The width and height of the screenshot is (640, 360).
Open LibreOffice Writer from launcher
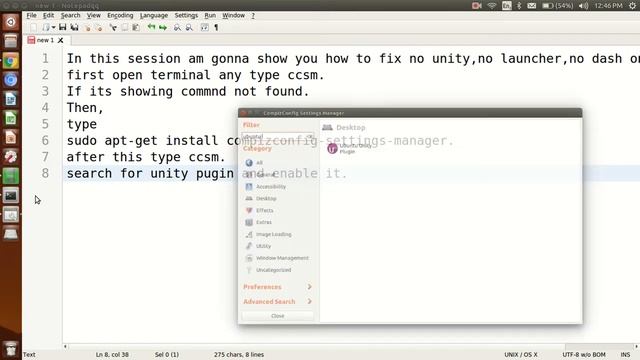click(11, 99)
